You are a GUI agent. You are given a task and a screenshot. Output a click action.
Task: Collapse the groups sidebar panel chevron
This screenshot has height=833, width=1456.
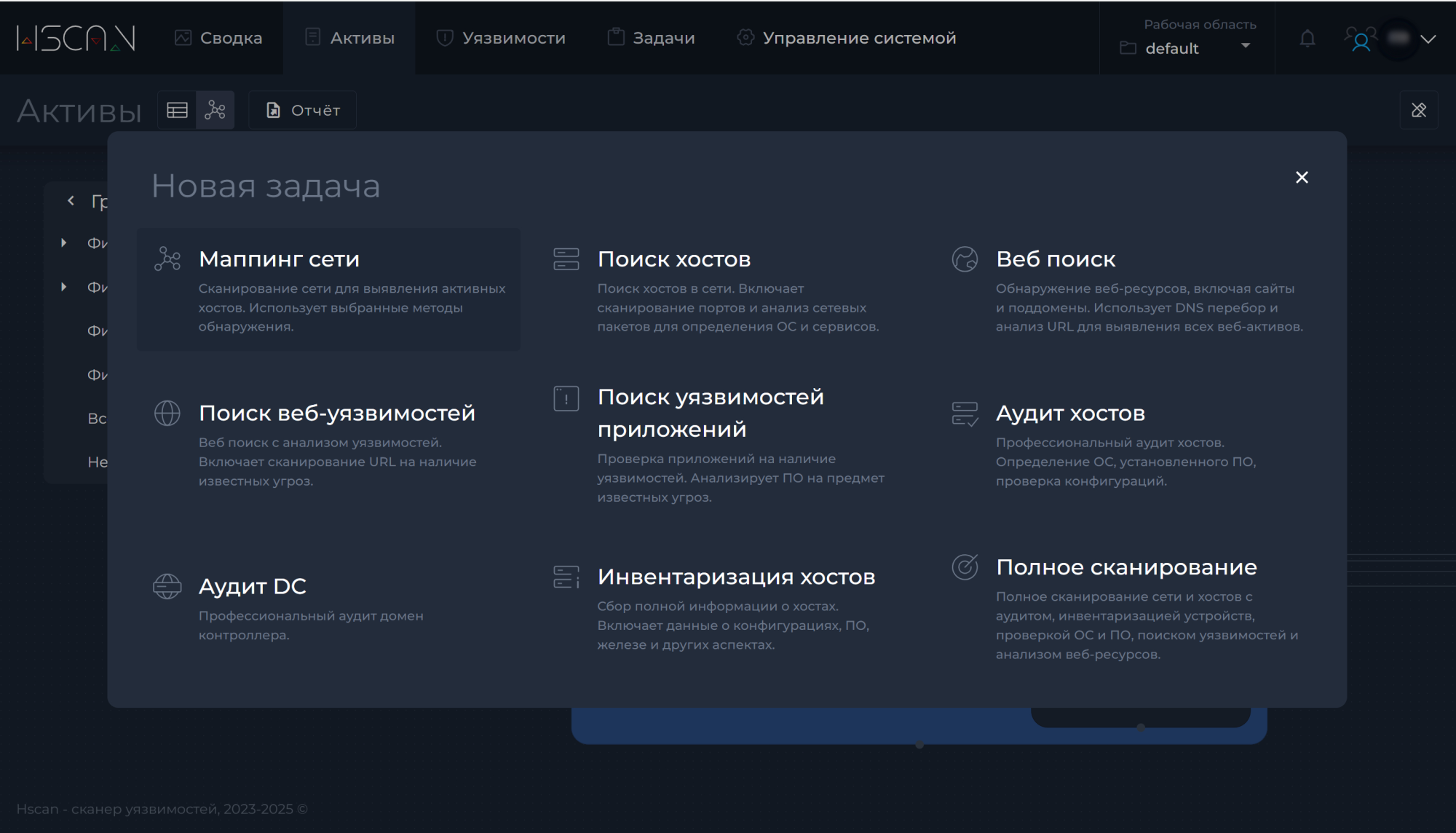pyautogui.click(x=71, y=201)
